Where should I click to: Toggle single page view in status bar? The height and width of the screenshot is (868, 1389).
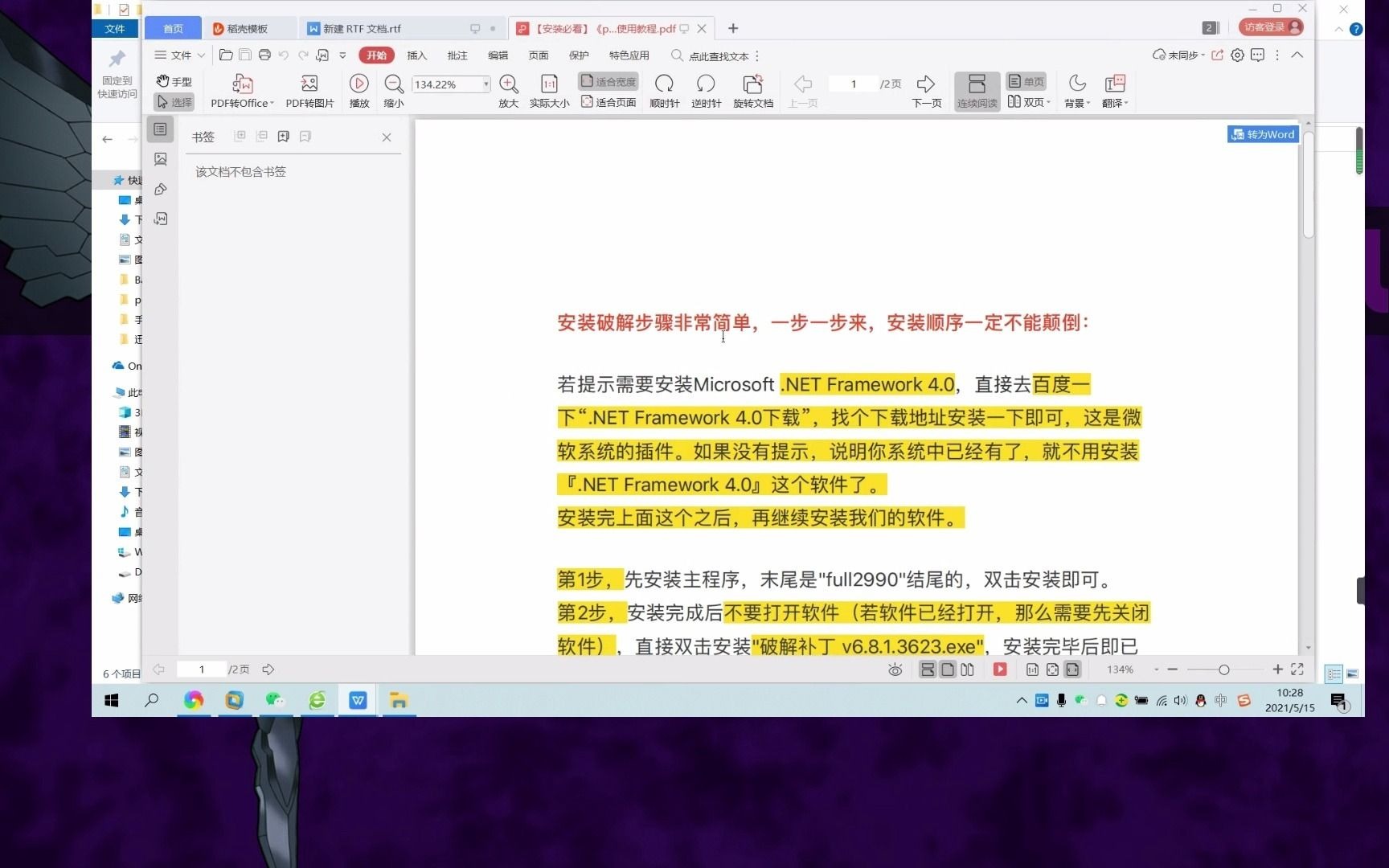(948, 669)
